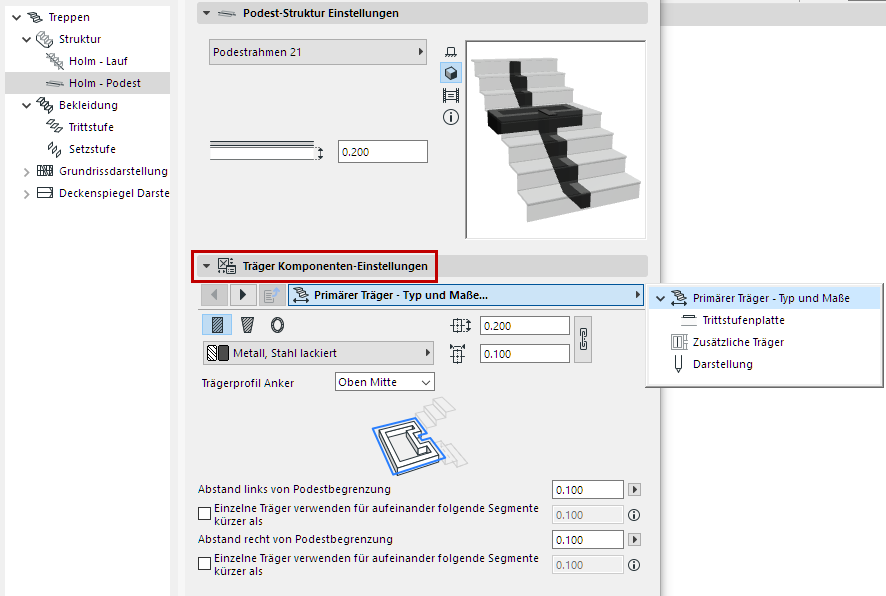Expand the Grundrissdarstellung tree node

(x=27, y=172)
